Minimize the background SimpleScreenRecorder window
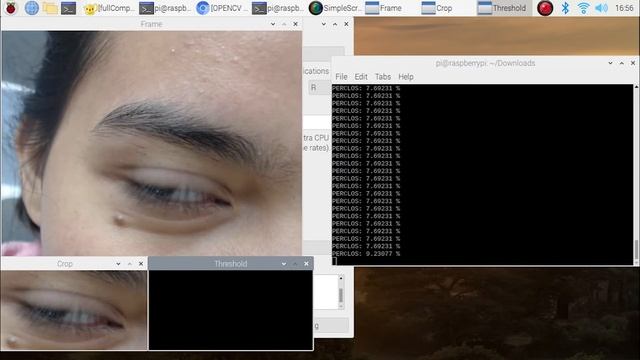This screenshot has width=640, height=360. 323,24
